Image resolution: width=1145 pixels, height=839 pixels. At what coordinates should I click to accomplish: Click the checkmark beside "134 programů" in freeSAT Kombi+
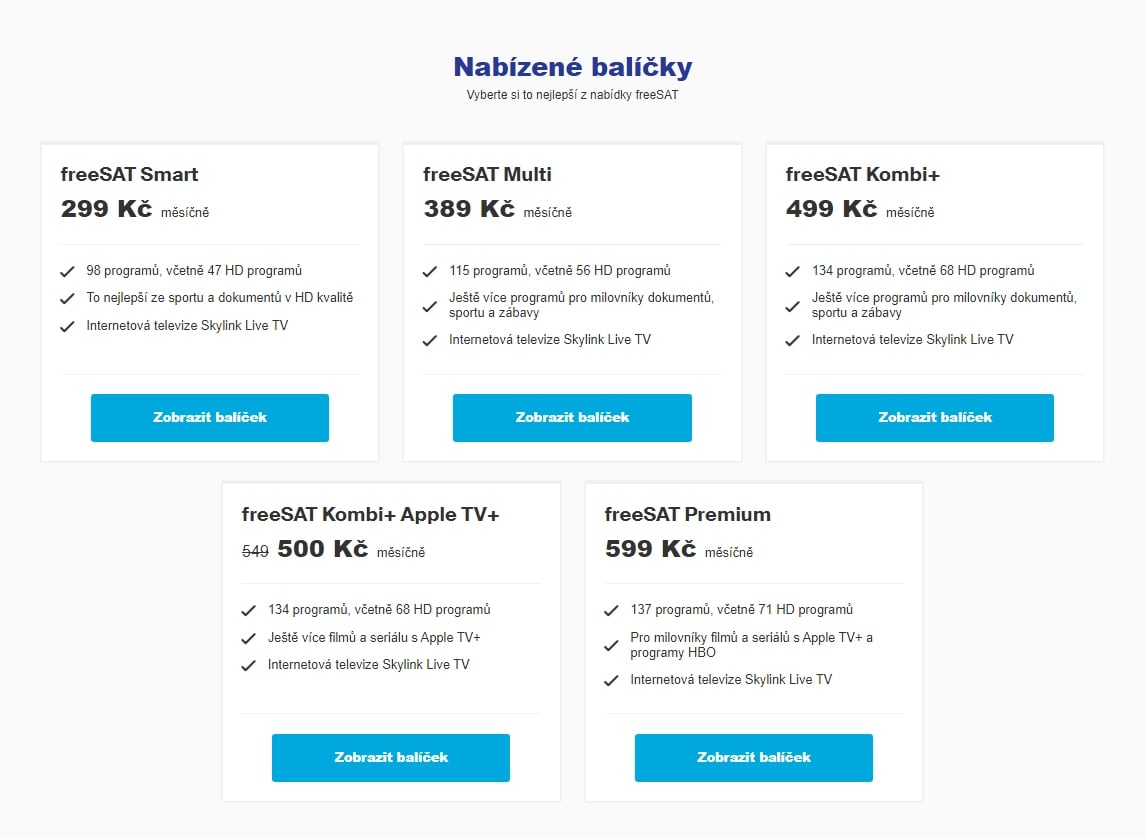793,270
